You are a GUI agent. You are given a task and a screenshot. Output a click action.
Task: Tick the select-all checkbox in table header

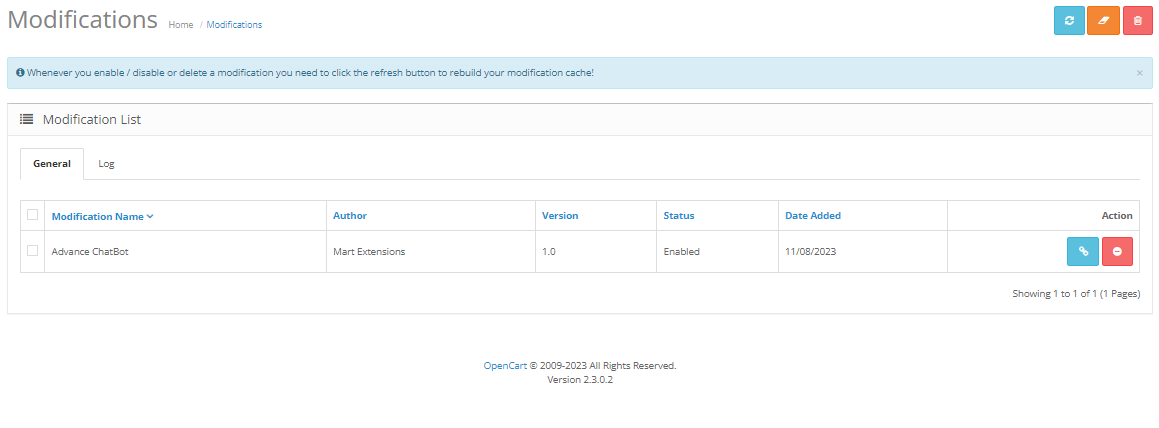tap(33, 214)
